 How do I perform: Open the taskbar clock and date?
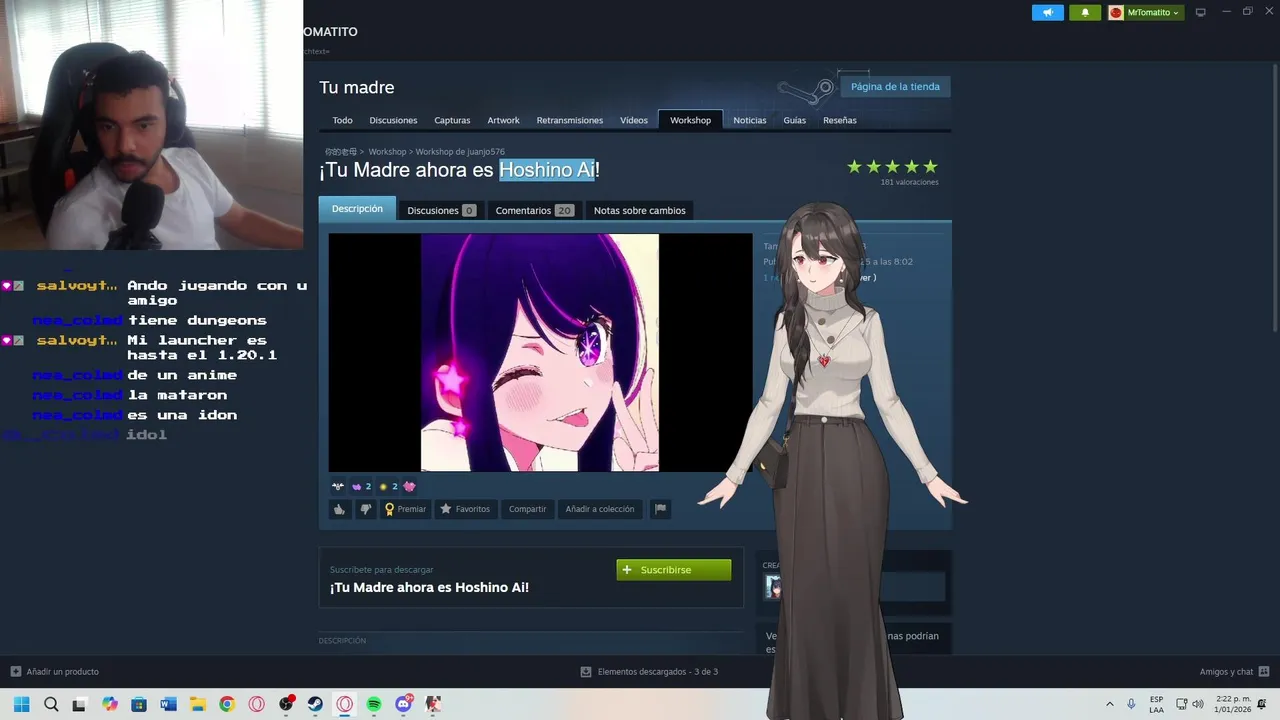tap(1232, 704)
